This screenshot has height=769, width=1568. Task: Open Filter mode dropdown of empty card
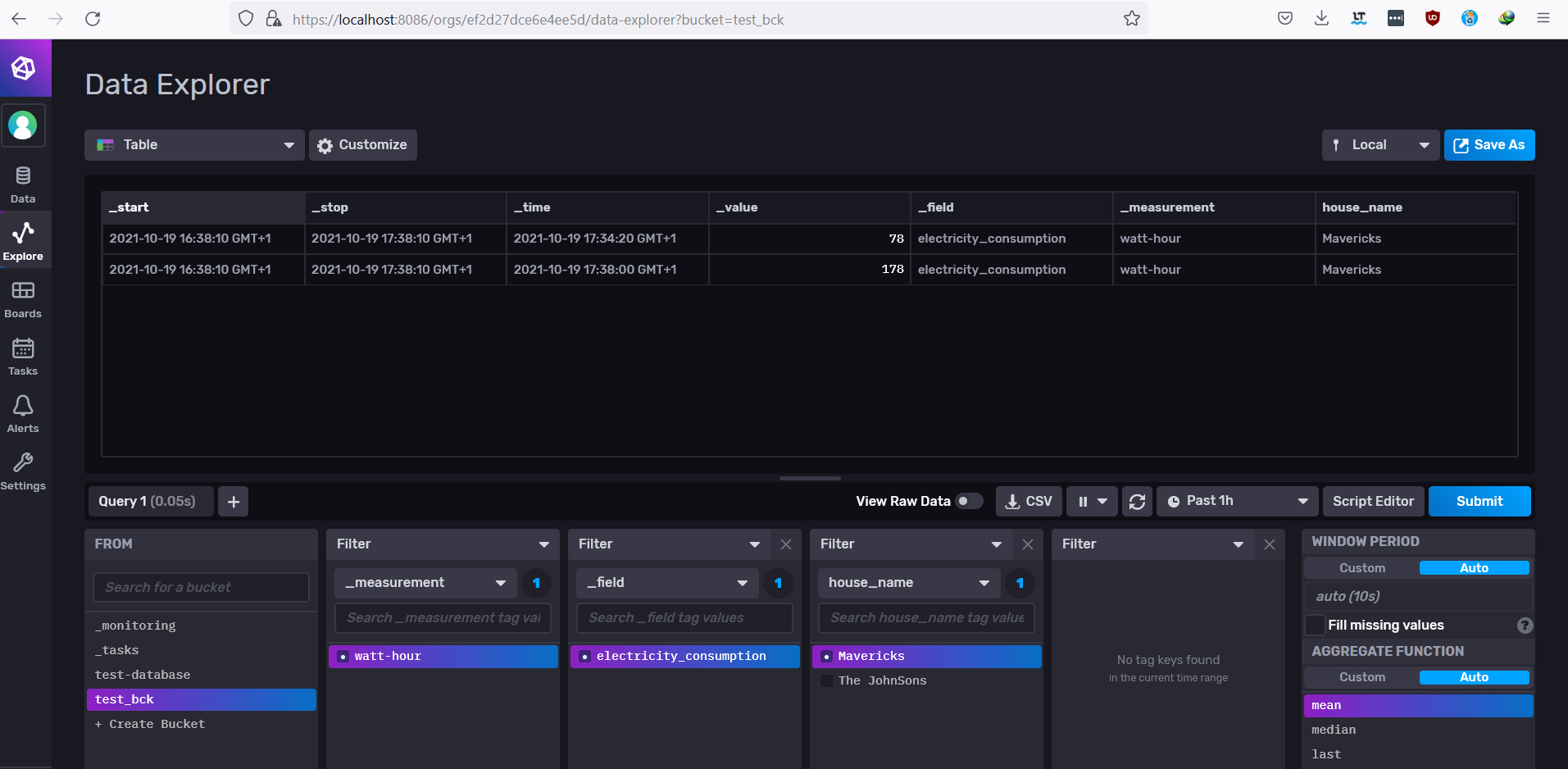[1152, 544]
